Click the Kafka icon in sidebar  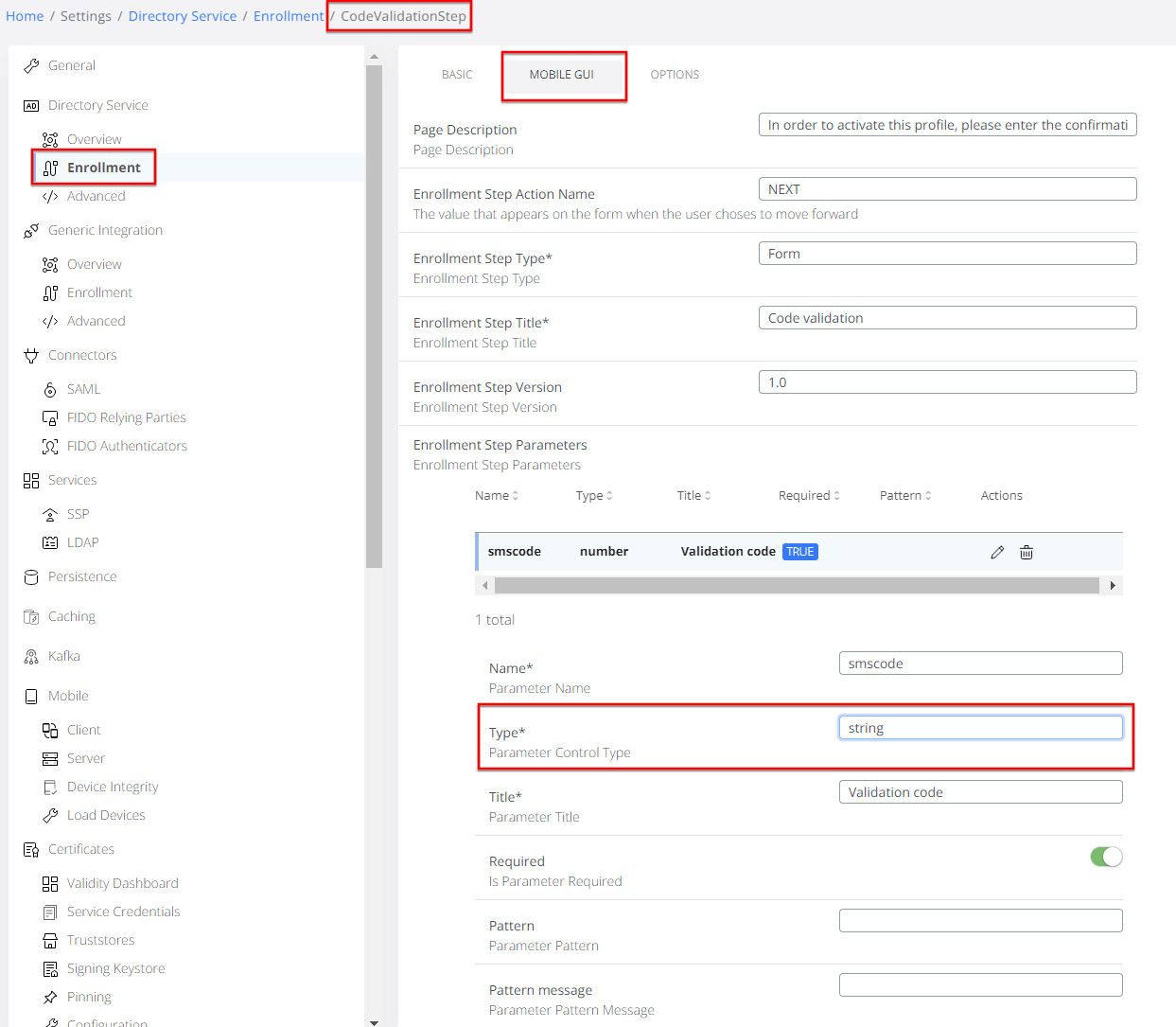[31, 657]
